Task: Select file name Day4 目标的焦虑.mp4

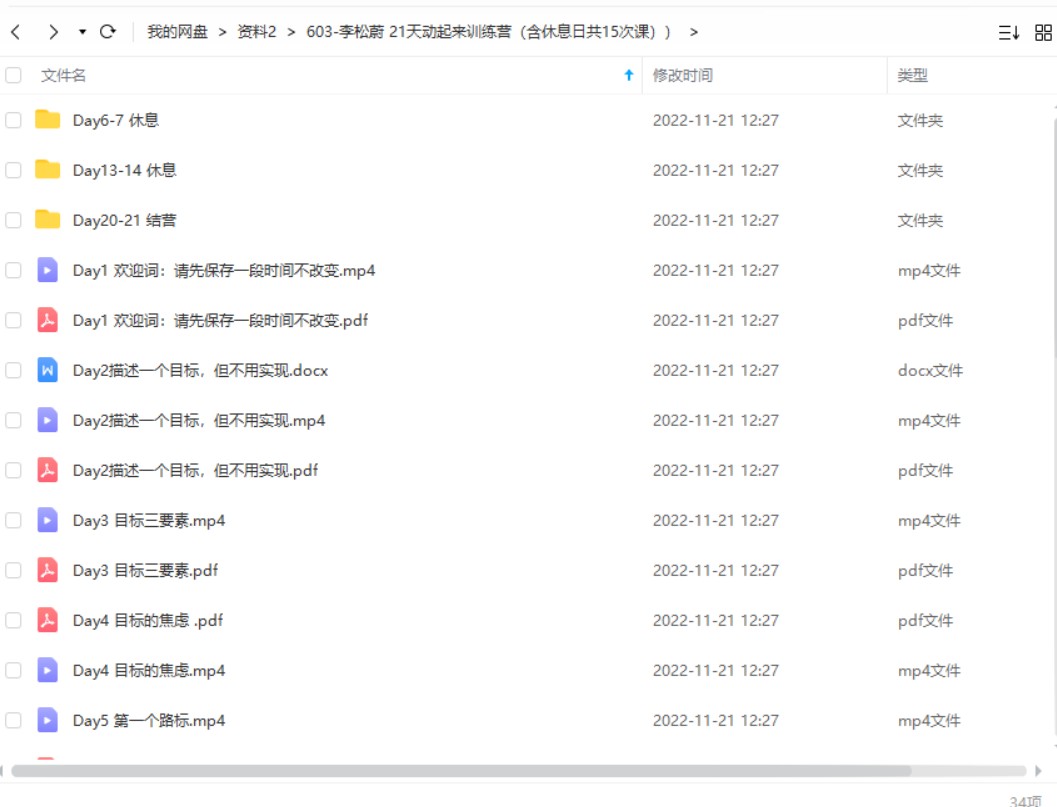Action: pyautogui.click(x=149, y=670)
